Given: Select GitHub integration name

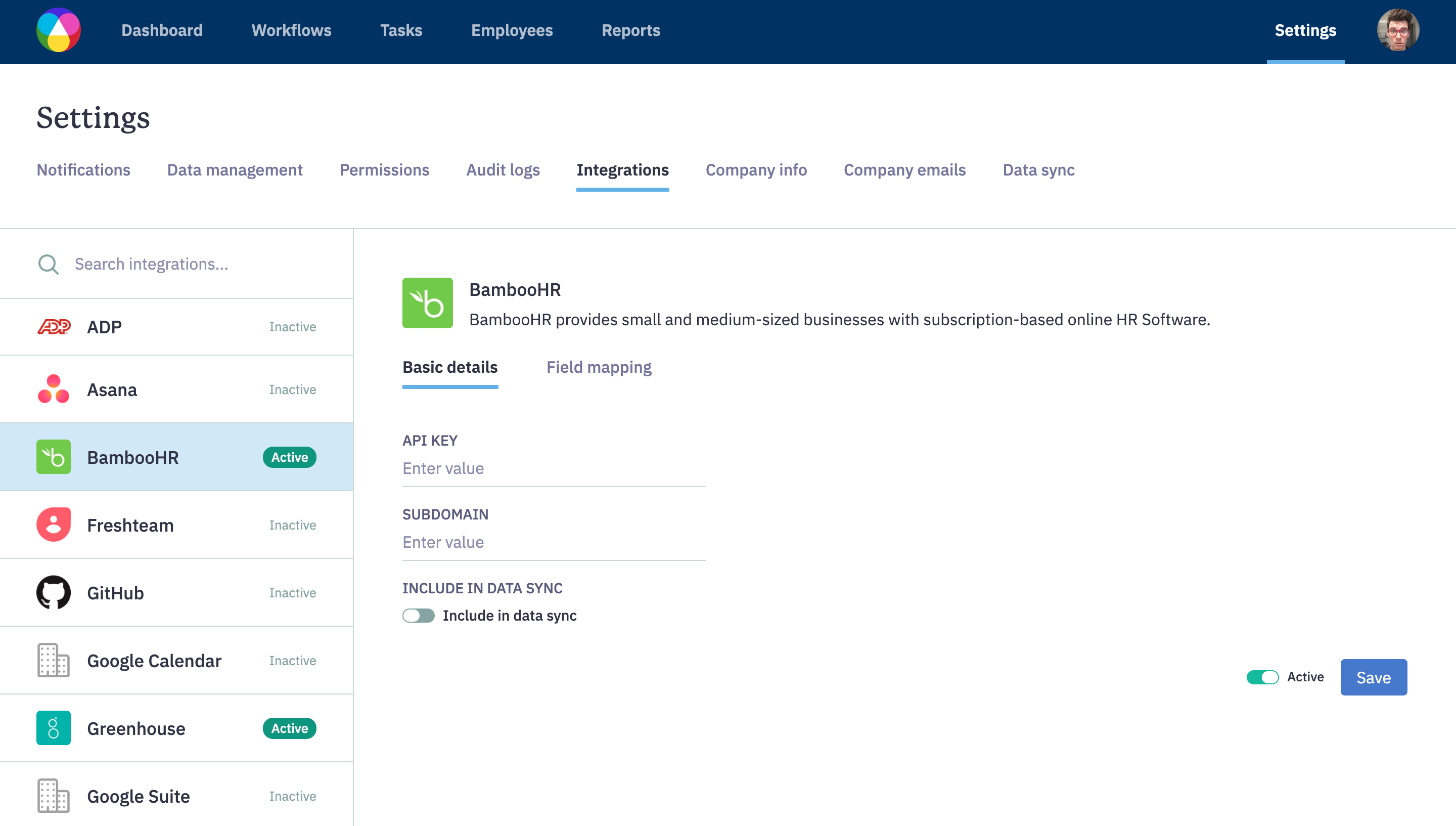Looking at the screenshot, I should click(x=115, y=593).
